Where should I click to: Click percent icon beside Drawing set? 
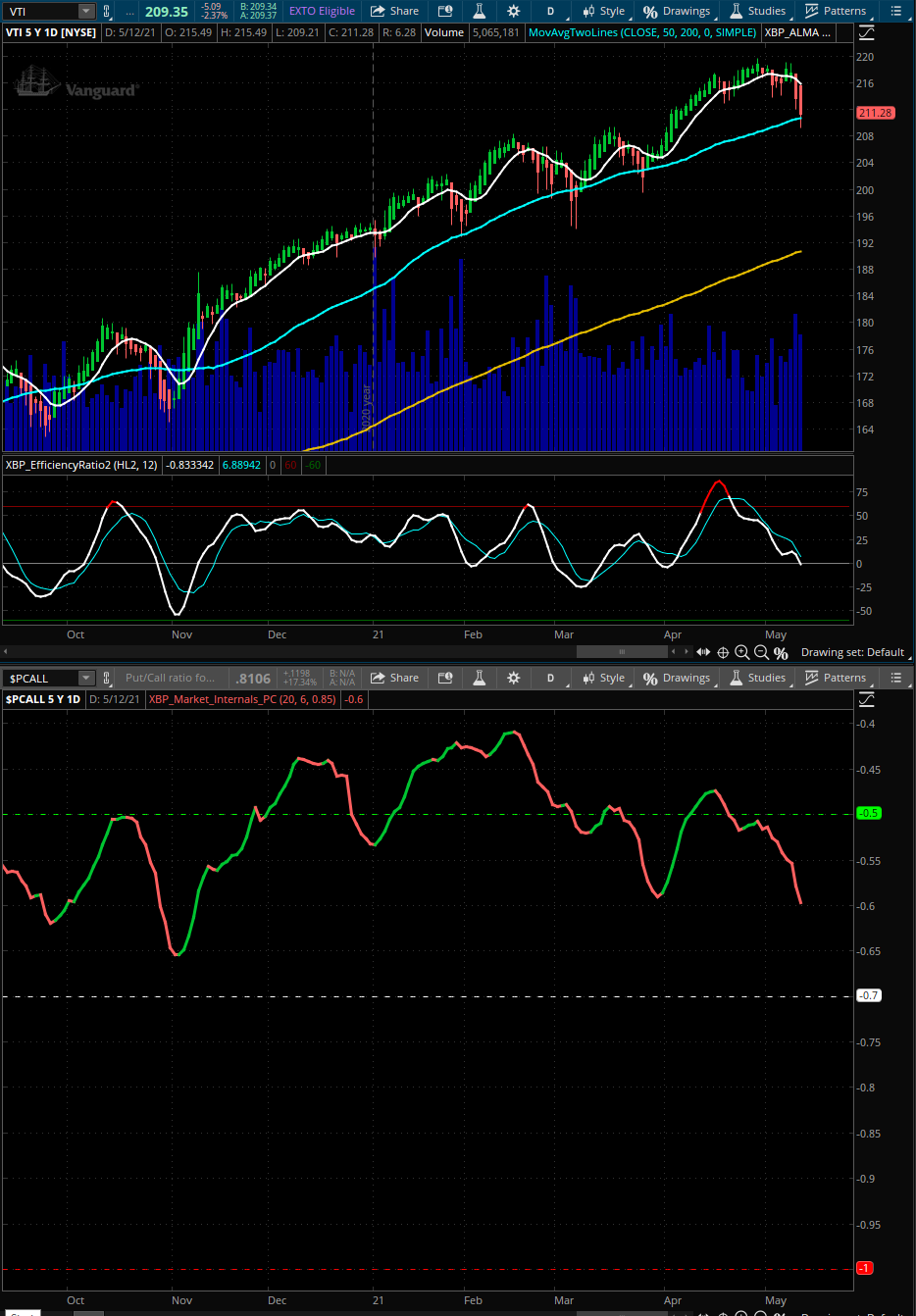pos(781,653)
